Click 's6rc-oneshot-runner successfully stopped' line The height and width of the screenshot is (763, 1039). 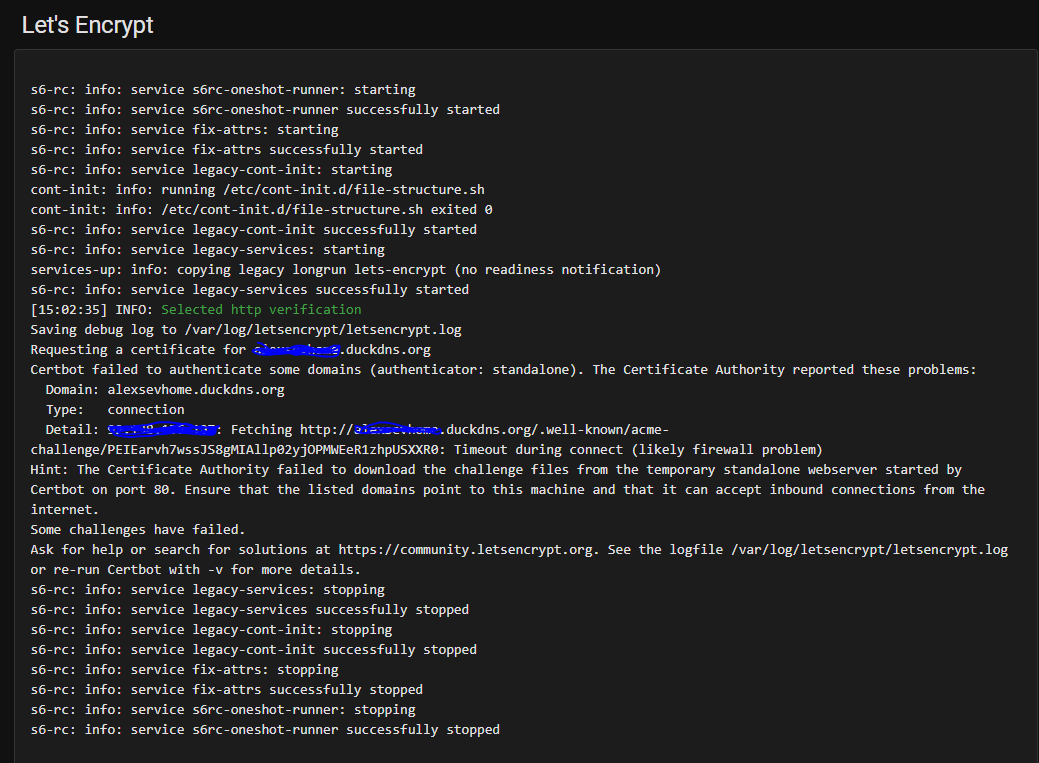(x=265, y=729)
